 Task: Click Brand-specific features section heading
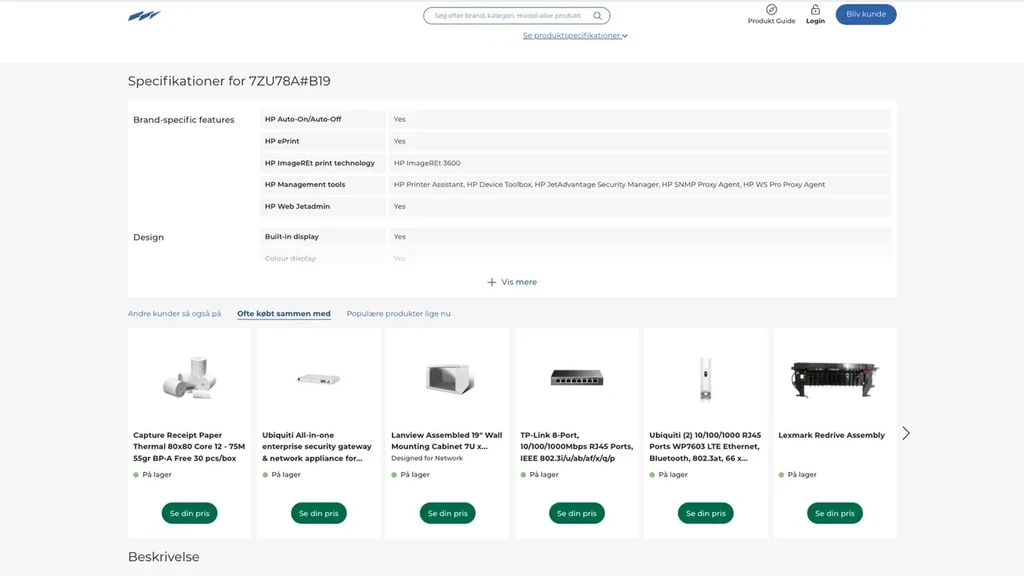(184, 120)
